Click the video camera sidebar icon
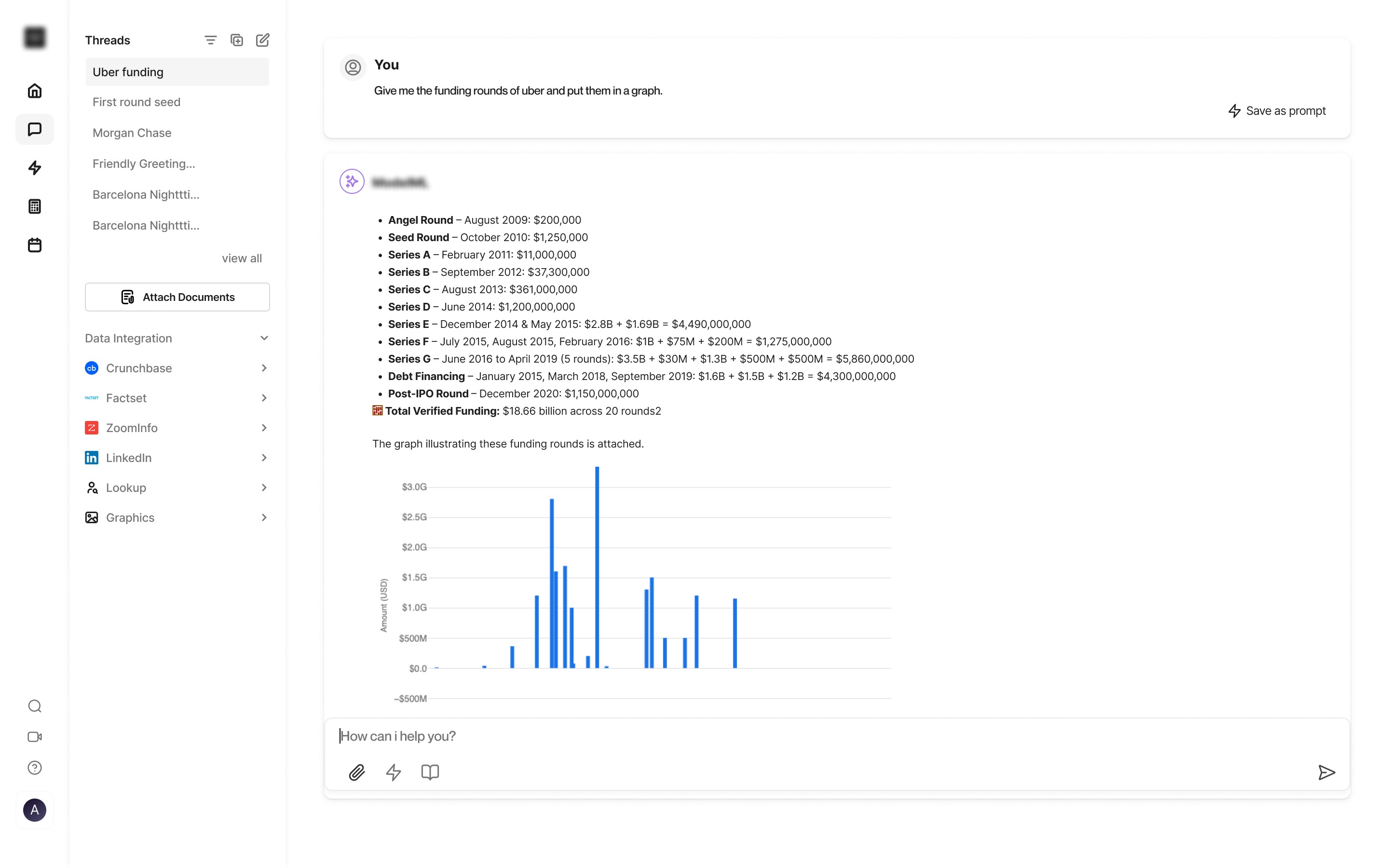Screen dimensions: 1389x868 pyautogui.click(x=34, y=736)
